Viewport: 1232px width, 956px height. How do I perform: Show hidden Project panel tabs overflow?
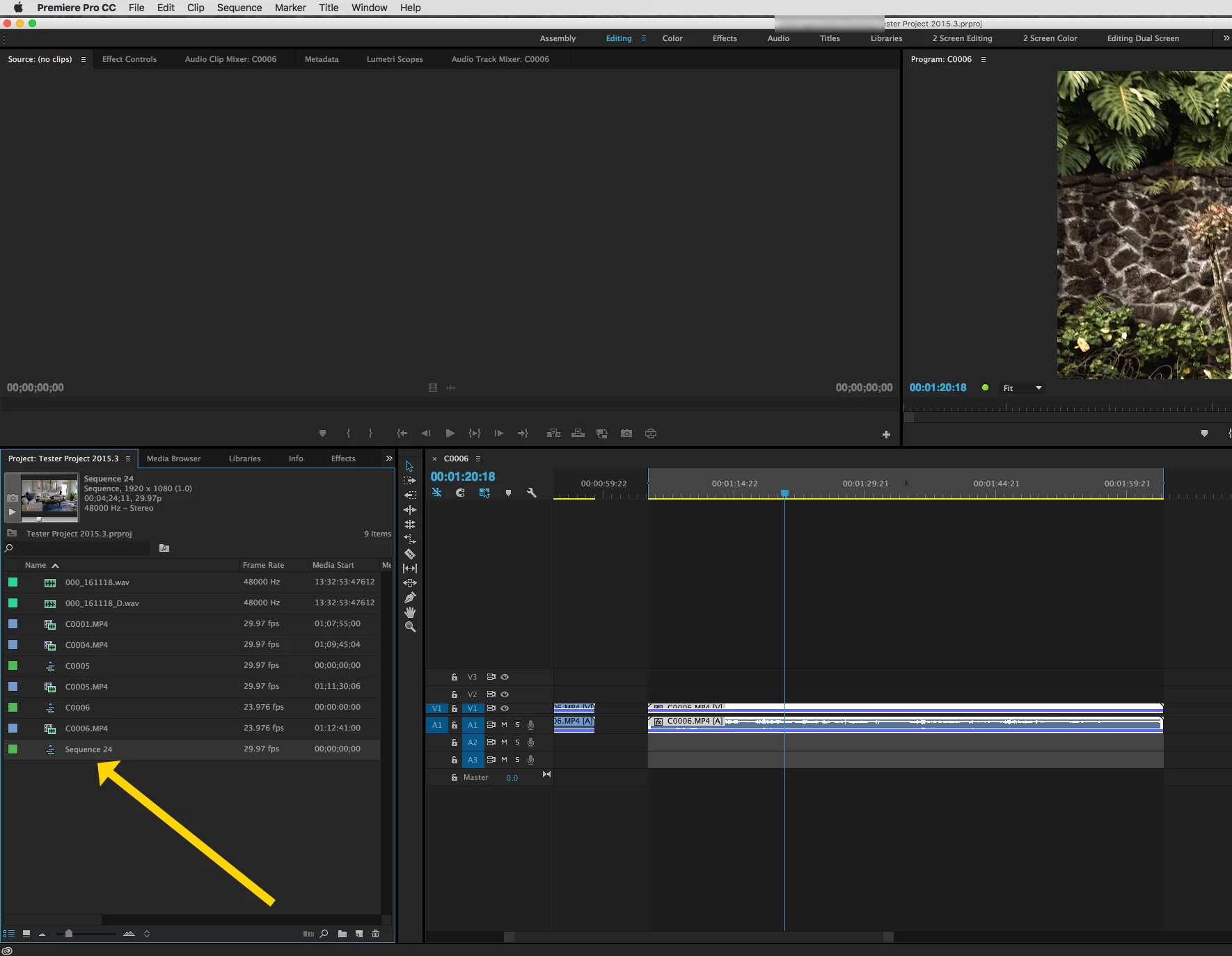tap(389, 459)
